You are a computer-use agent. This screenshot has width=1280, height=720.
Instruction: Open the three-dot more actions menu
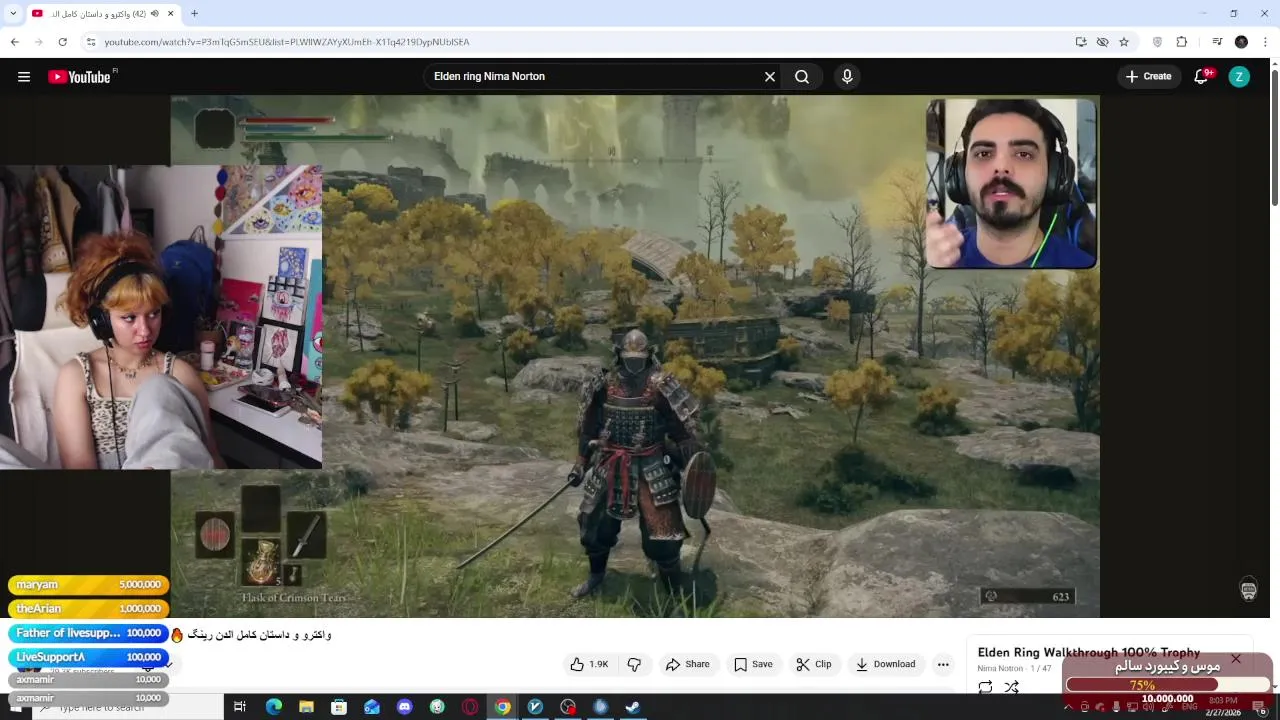coord(942,664)
